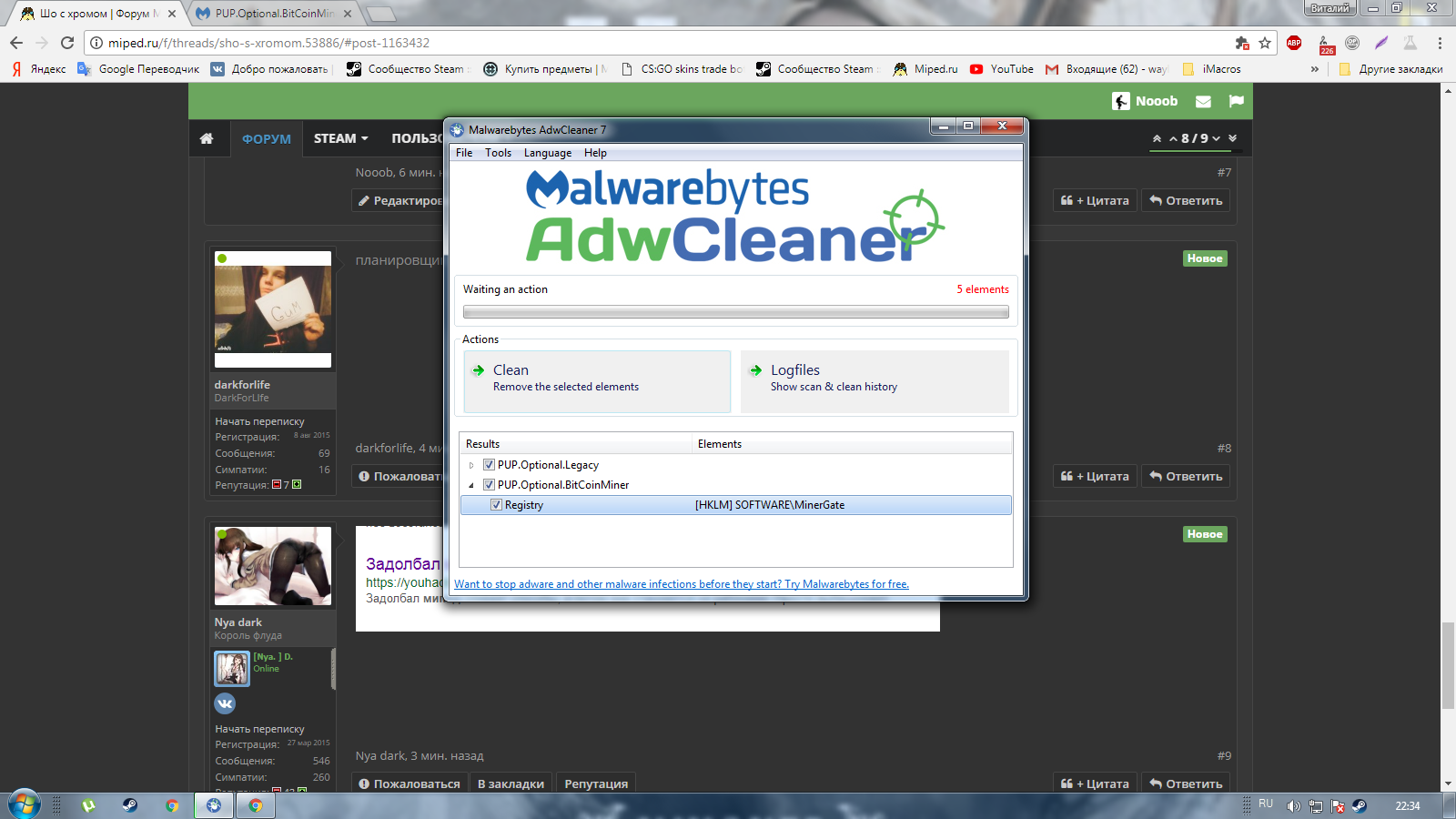This screenshot has width=1456, height=819.
Task: Click 'Ответить' on post #7
Action: 1186,201
